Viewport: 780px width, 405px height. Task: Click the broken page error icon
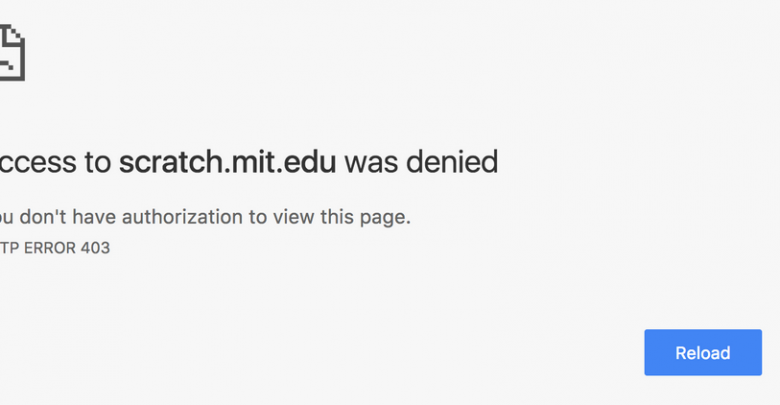tap(12, 52)
